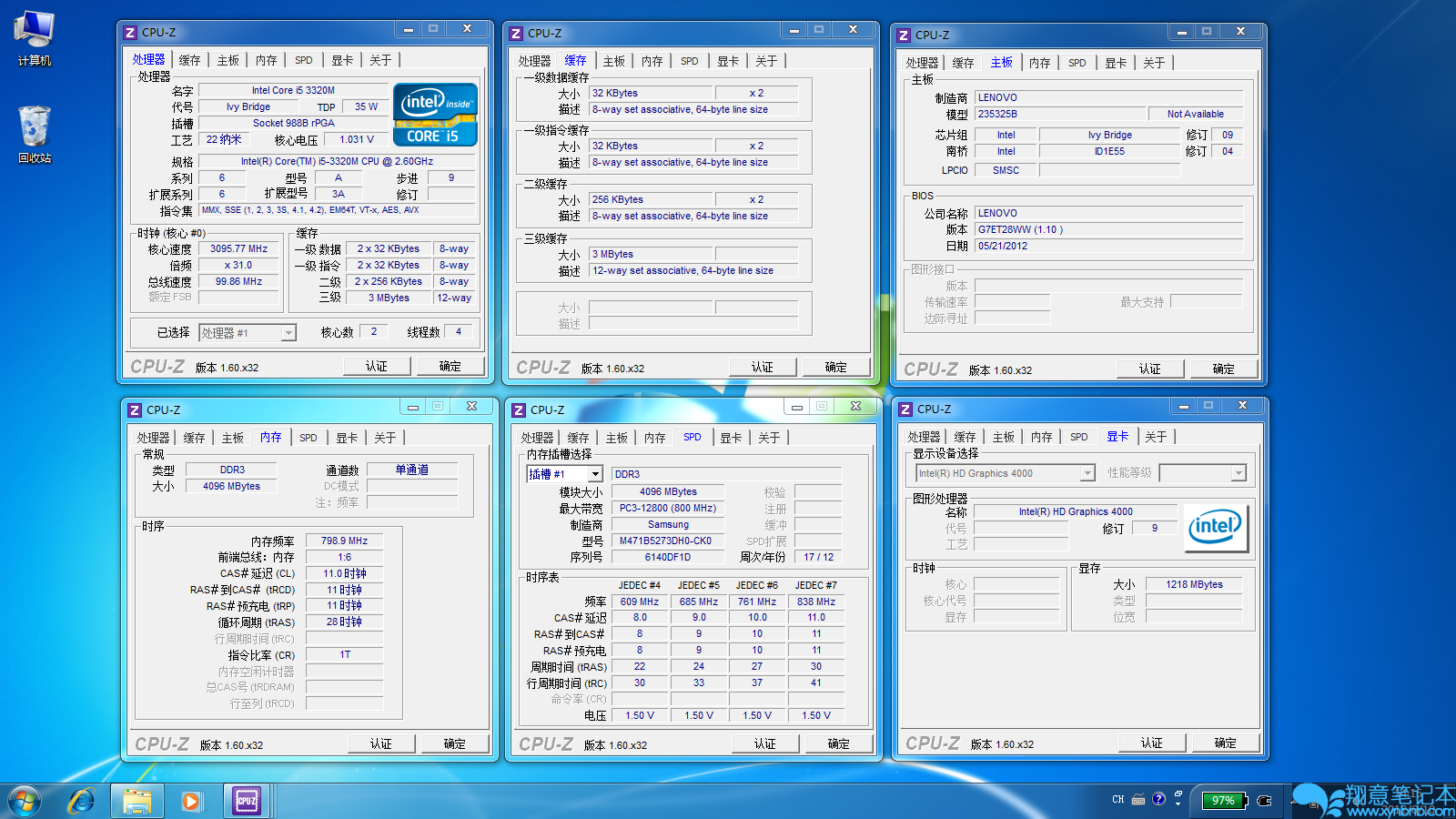Open the Intel(R) HD Graphics 4000 device dropdown
This screenshot has width=1456, height=819.
[x=1005, y=473]
